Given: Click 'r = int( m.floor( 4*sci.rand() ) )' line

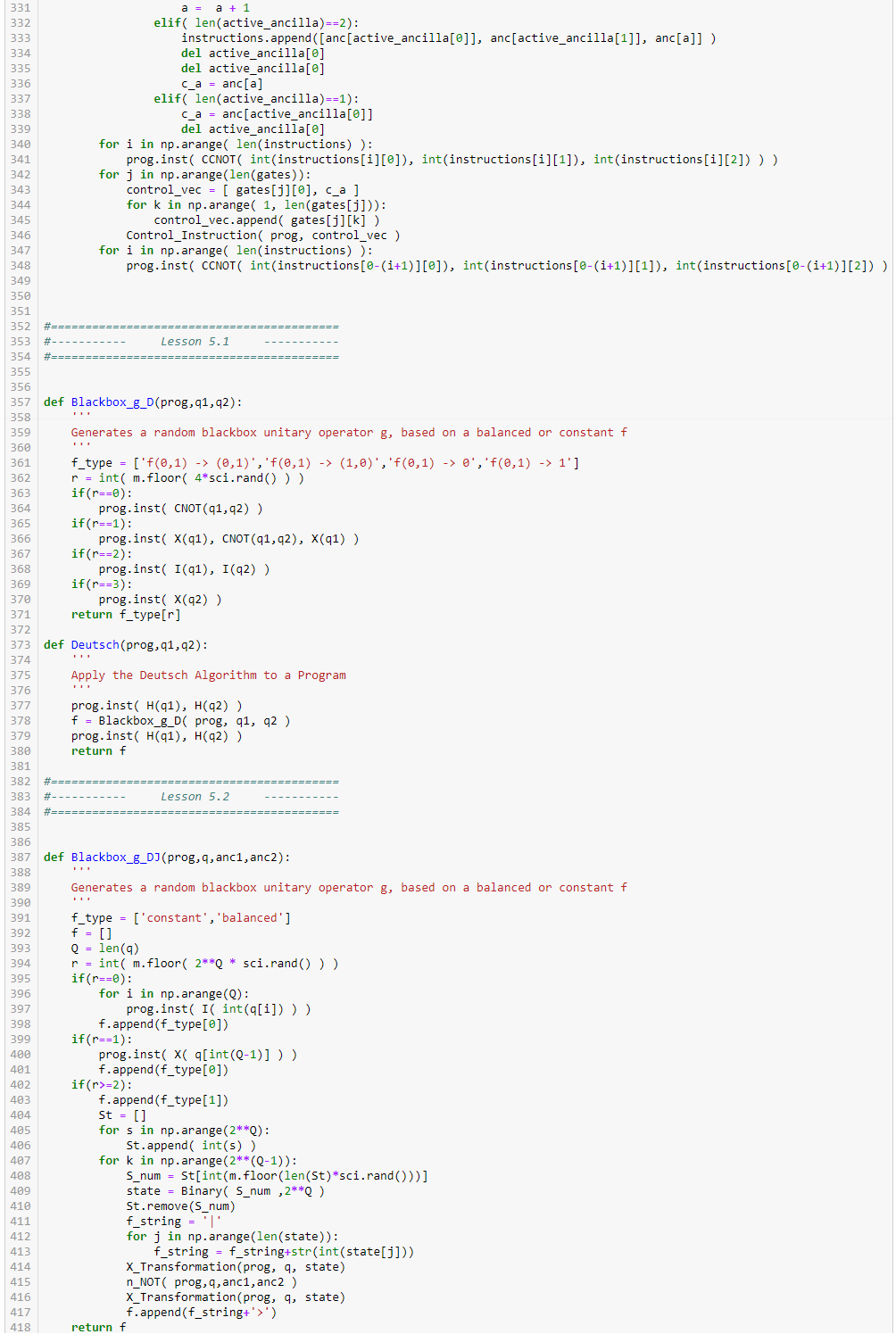Looking at the screenshot, I should [x=188, y=478].
